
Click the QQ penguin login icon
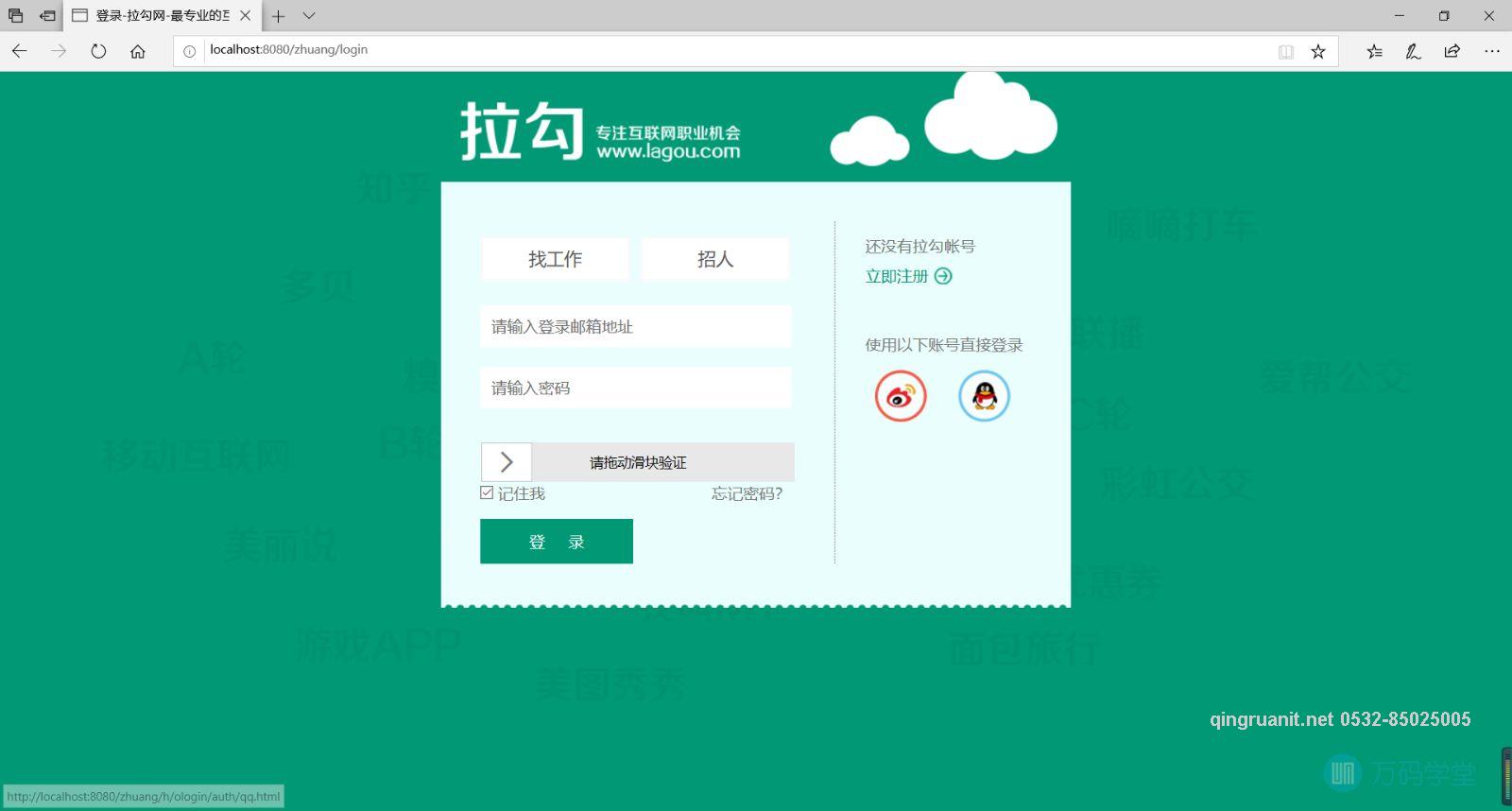pos(984,396)
